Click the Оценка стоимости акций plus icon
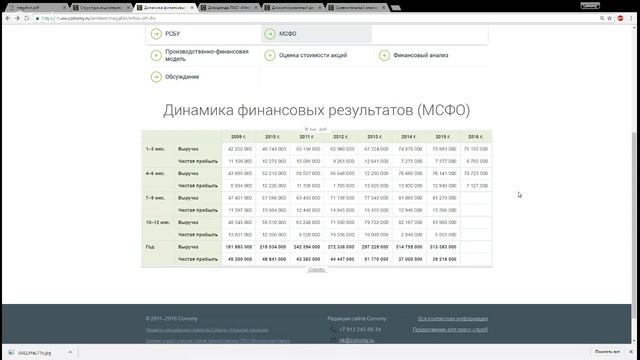Screen dimensions: 640x360 point(270,55)
